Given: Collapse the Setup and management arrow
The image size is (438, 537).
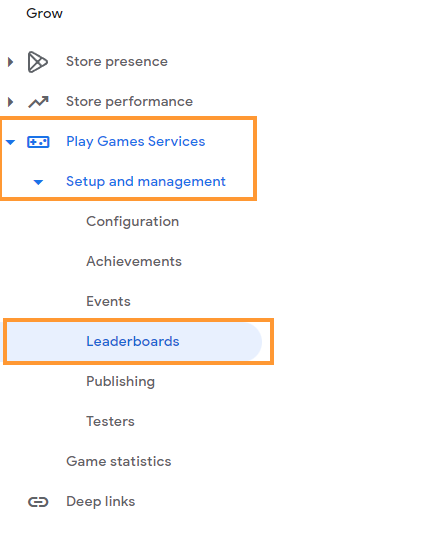Looking at the screenshot, I should 38,182.
